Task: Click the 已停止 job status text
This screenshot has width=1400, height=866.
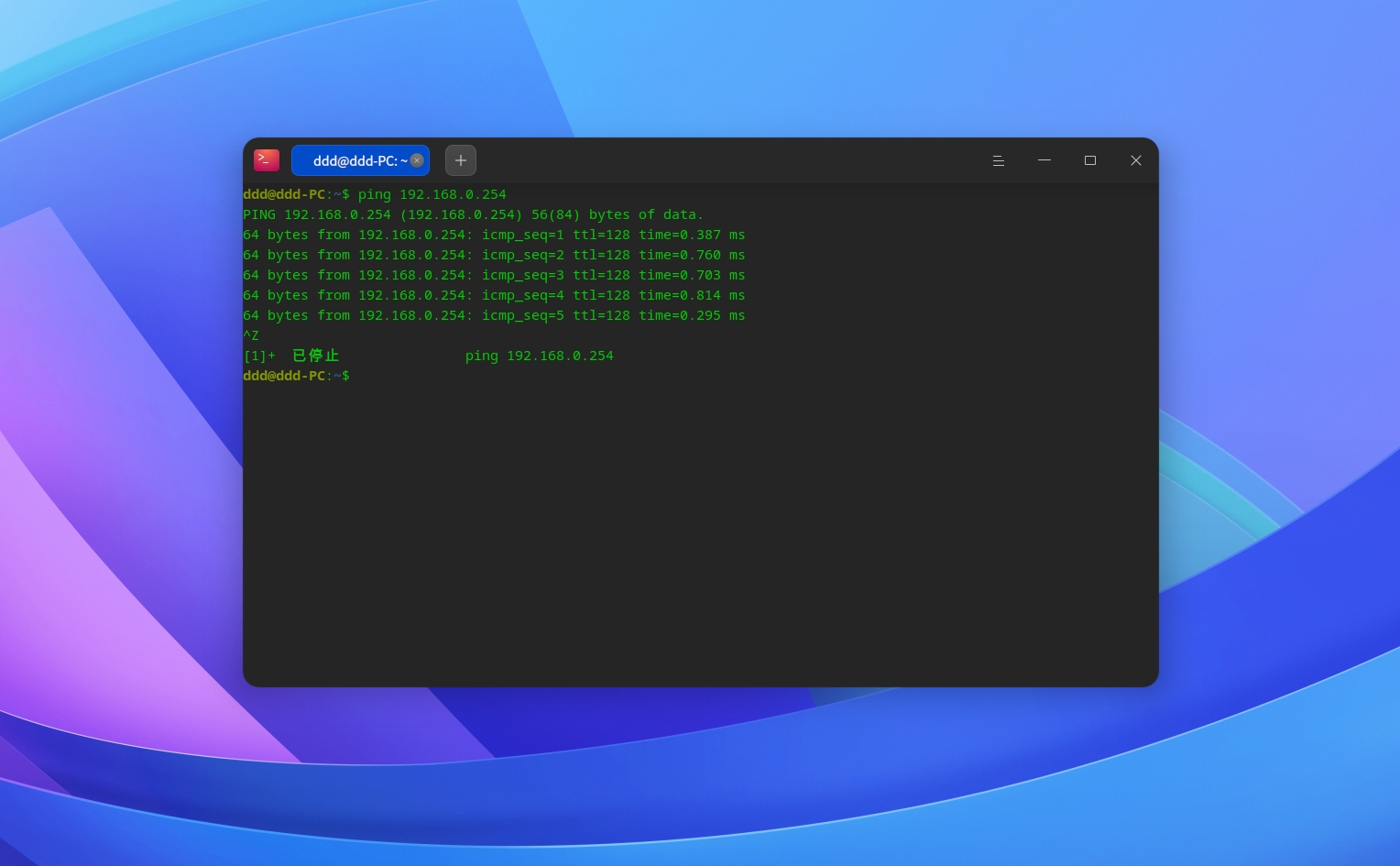Action: pos(316,356)
